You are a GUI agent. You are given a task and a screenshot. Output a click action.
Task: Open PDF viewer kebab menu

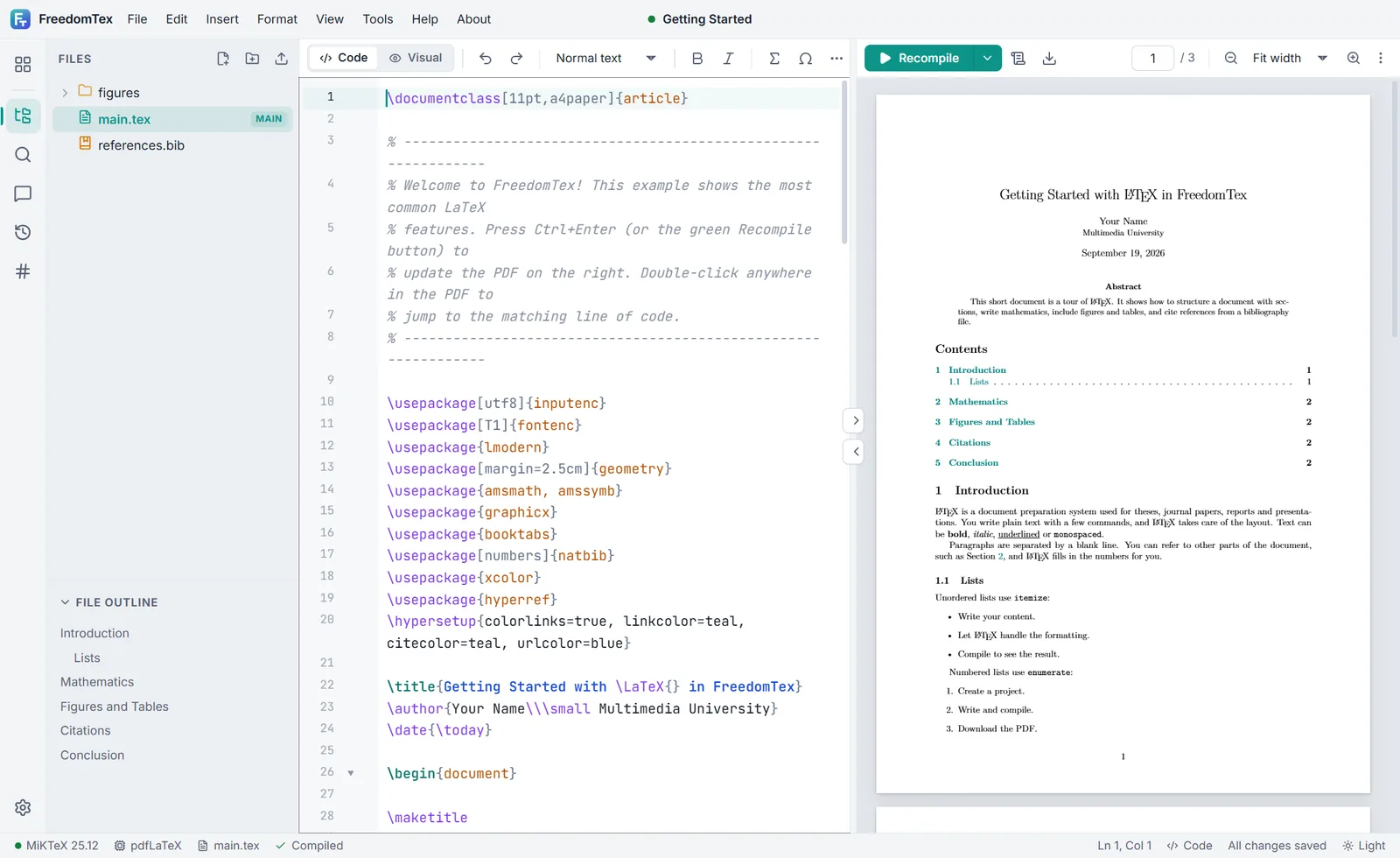coord(1381,59)
